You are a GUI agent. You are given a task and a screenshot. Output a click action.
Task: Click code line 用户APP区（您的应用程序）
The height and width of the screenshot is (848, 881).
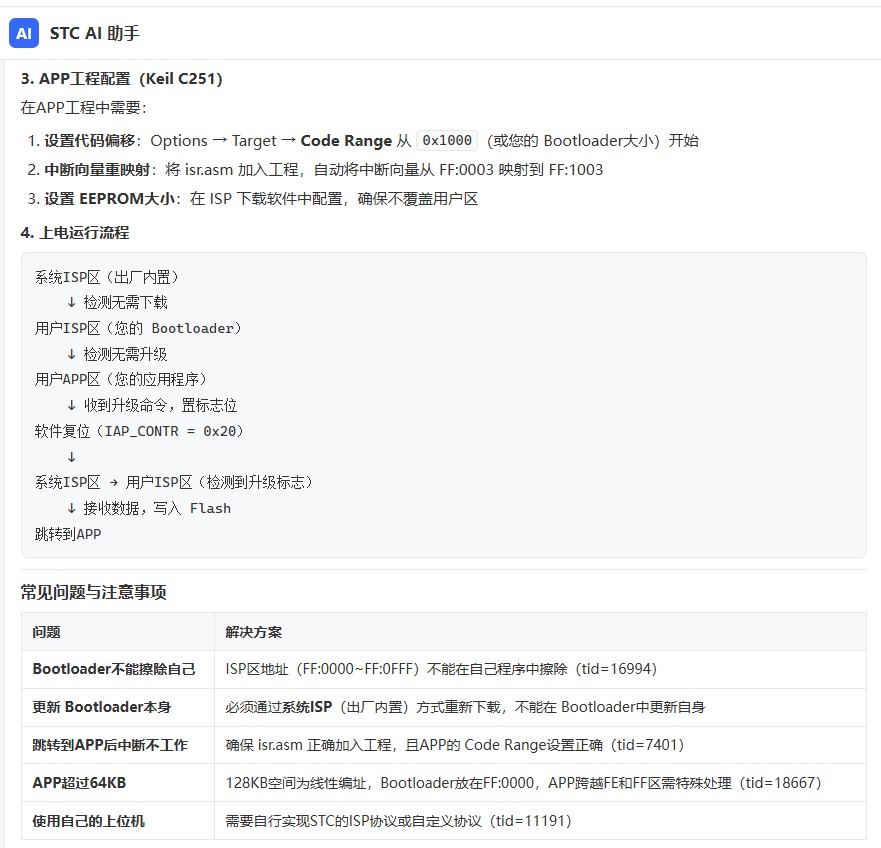coord(121,379)
